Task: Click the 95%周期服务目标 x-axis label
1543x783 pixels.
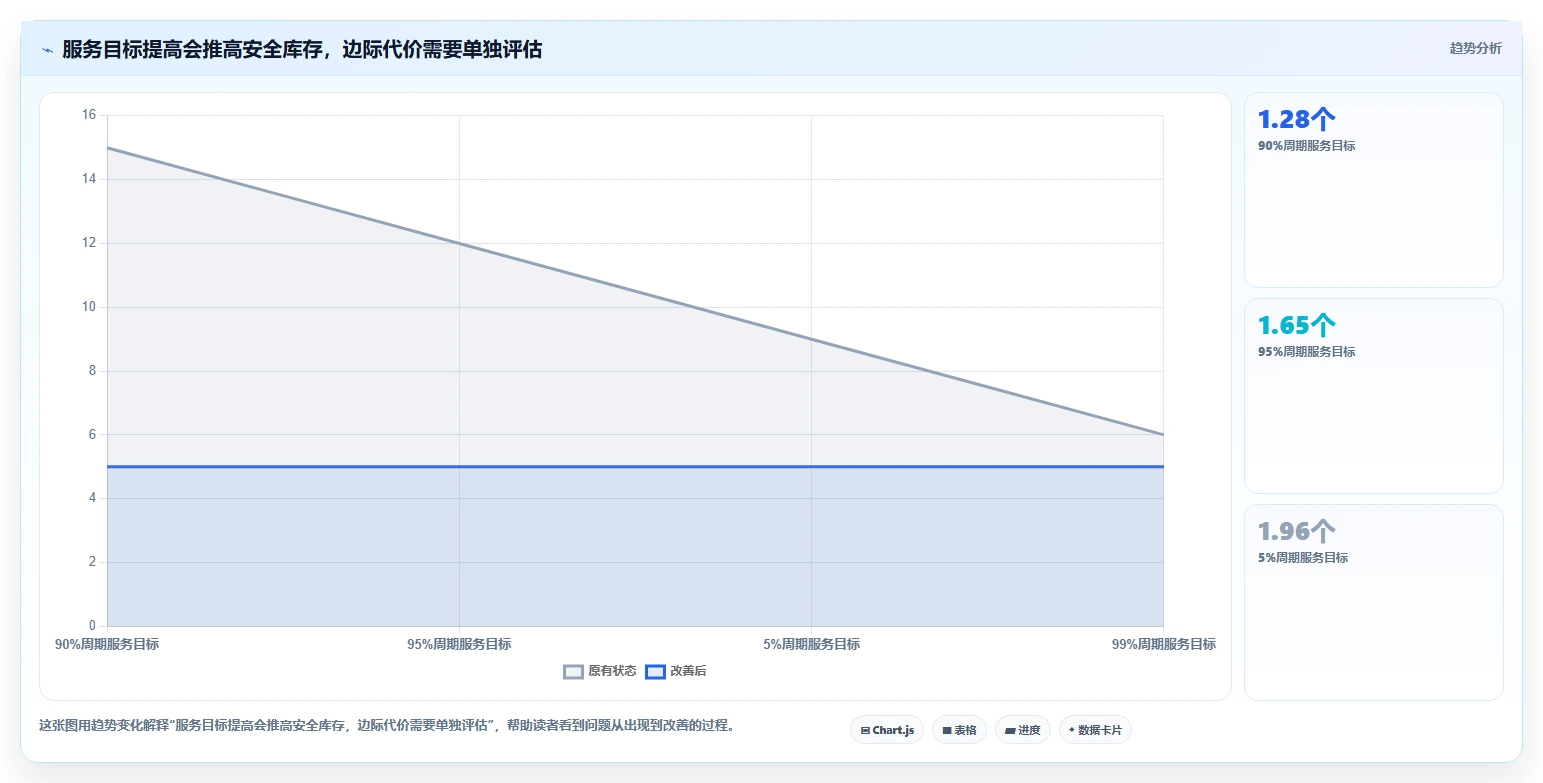Action: point(459,644)
